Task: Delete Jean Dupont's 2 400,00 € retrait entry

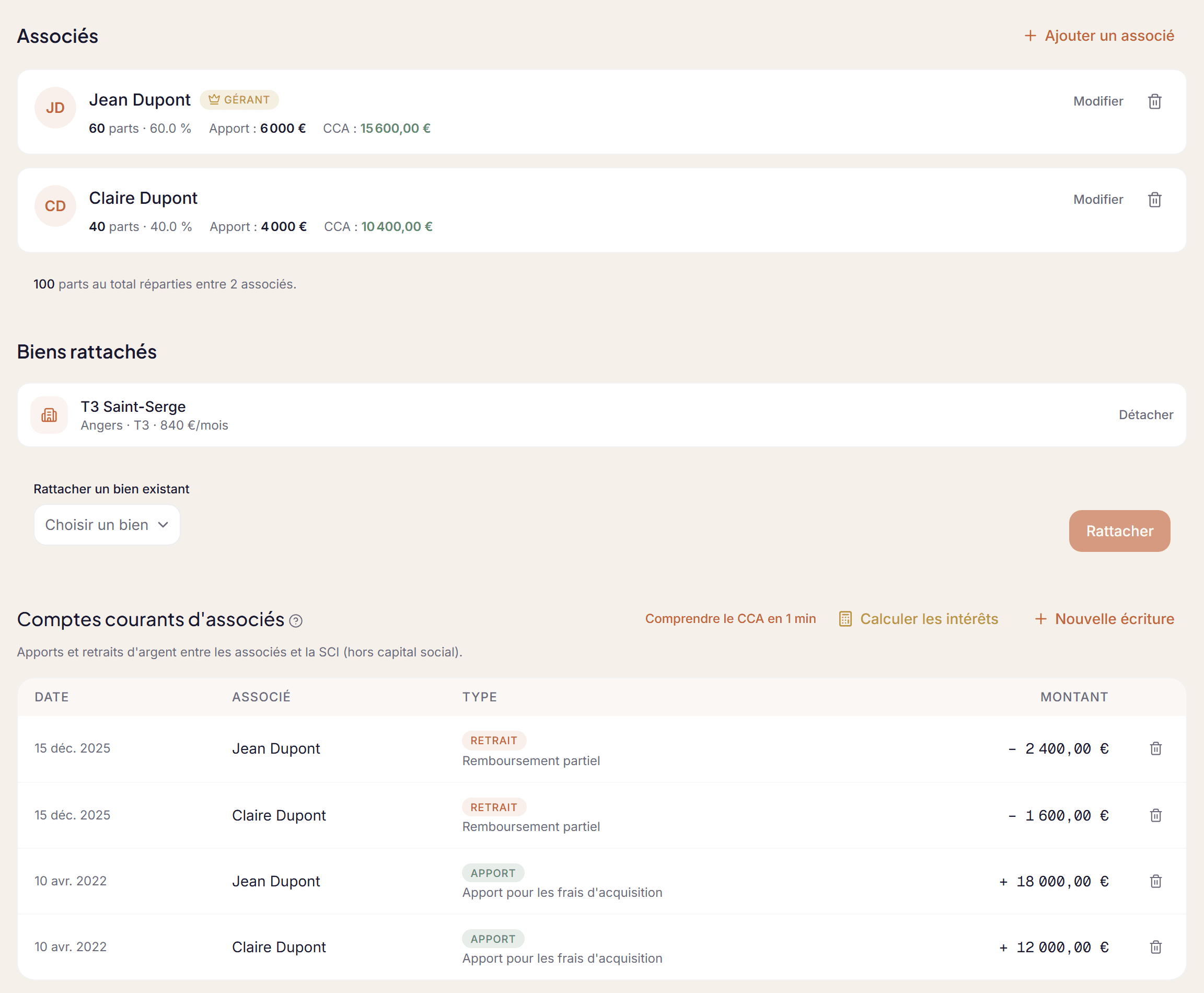Action: (x=1155, y=748)
